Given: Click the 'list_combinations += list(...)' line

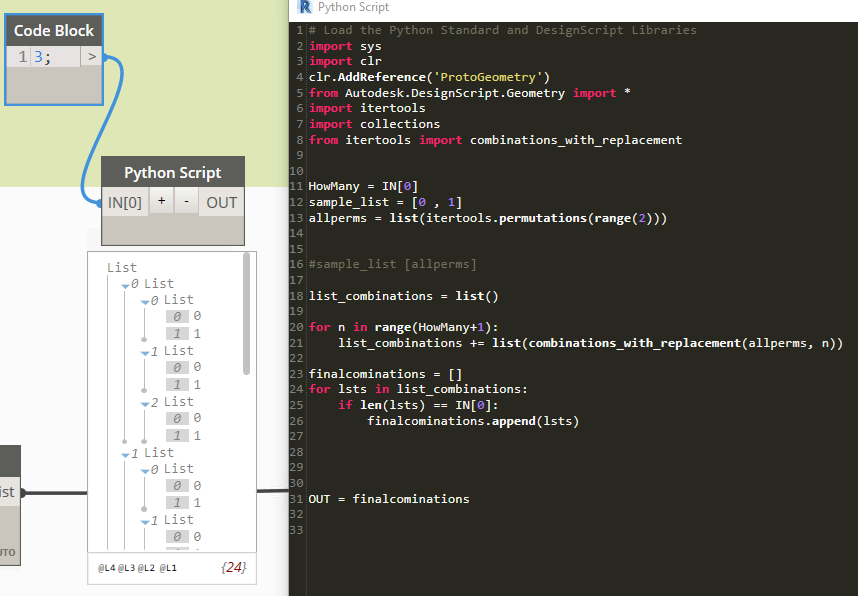Looking at the screenshot, I should (590, 343).
